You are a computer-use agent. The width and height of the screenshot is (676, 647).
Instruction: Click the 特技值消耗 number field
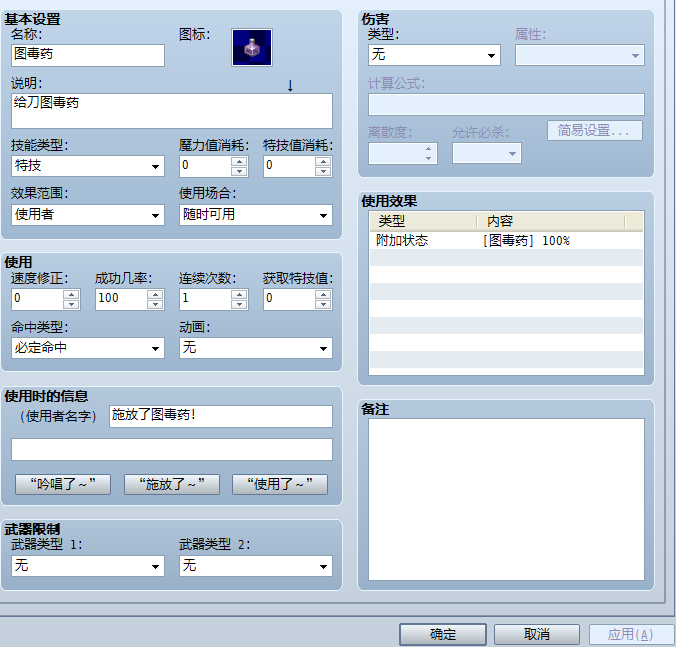[290, 166]
